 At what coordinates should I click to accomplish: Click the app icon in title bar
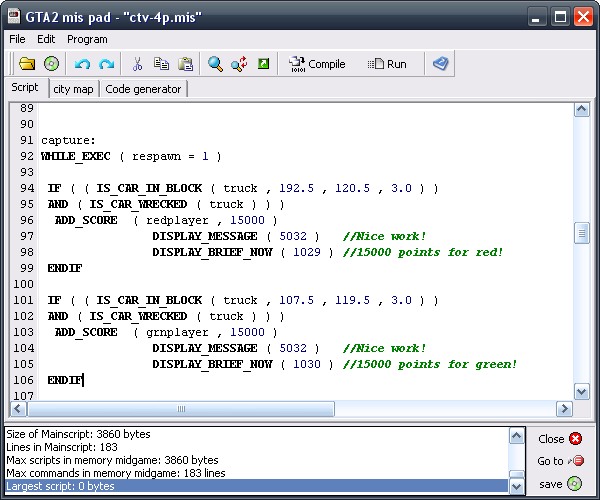tap(15, 16)
